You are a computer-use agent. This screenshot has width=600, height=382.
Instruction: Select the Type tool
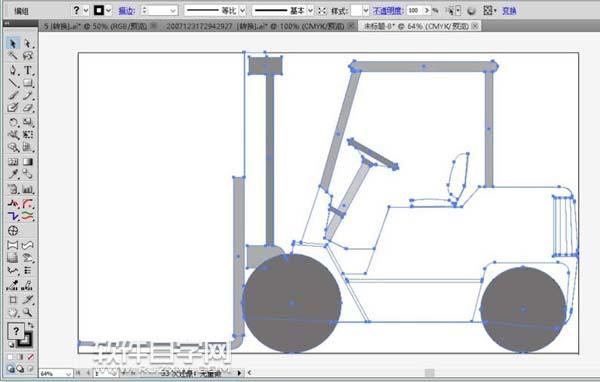click(28, 70)
